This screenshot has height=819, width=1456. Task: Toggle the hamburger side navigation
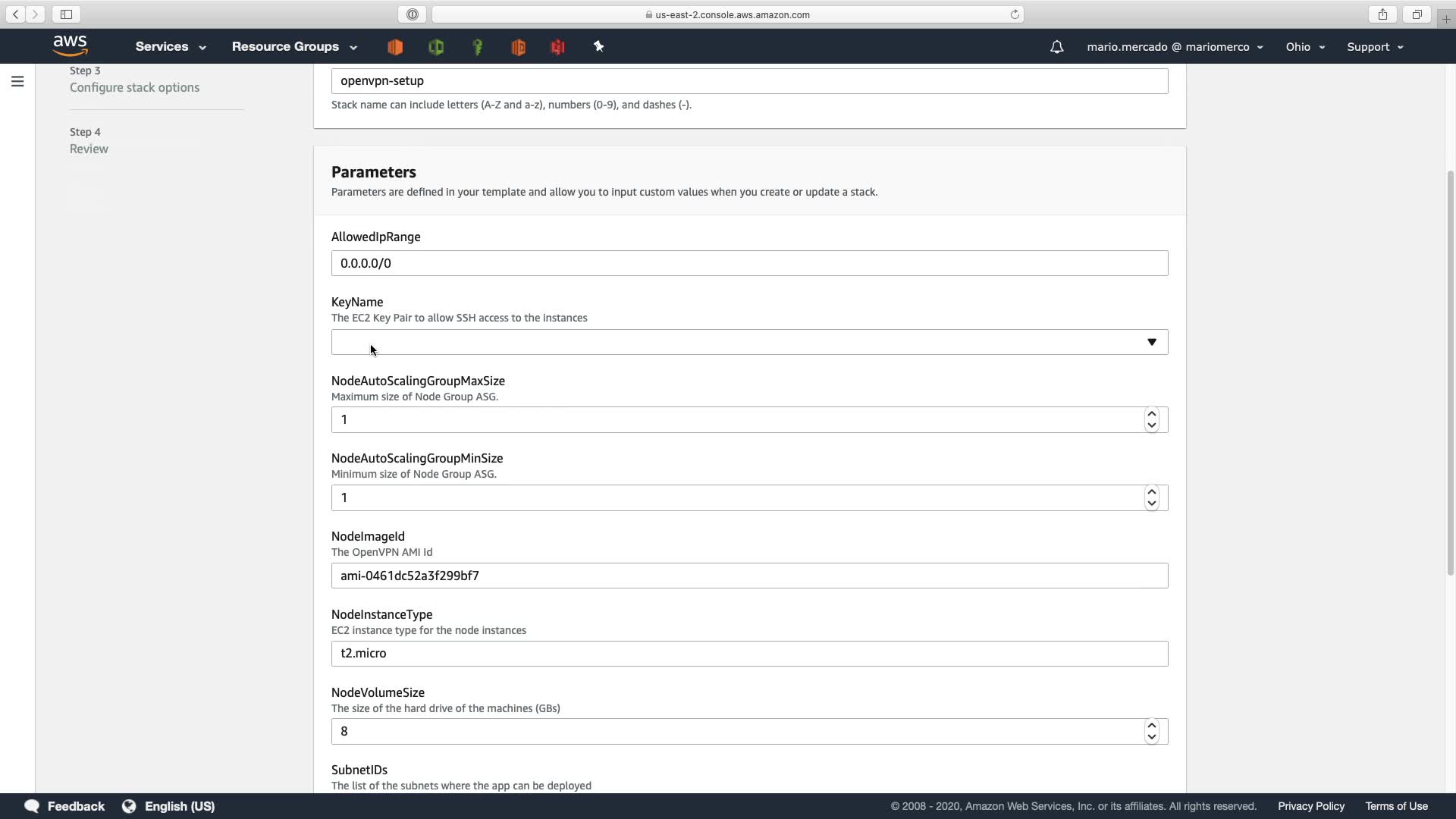[x=17, y=81]
